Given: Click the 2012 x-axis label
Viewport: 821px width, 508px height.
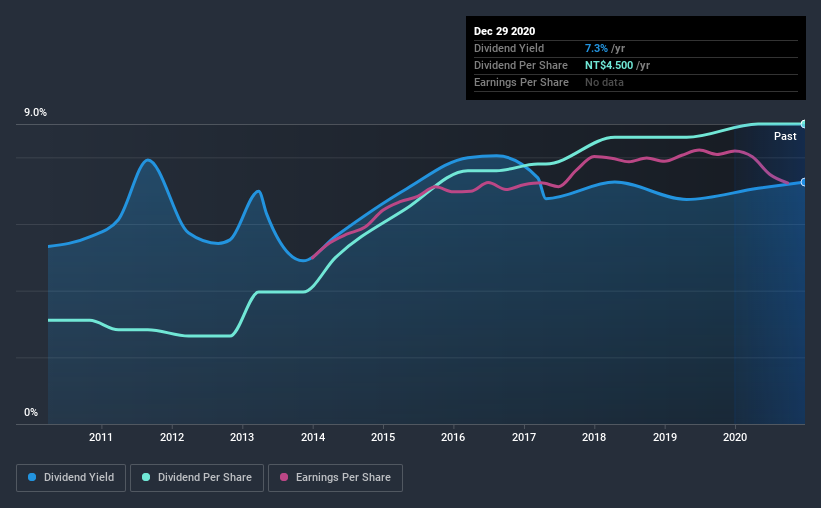Looking at the screenshot, I should click(x=172, y=437).
